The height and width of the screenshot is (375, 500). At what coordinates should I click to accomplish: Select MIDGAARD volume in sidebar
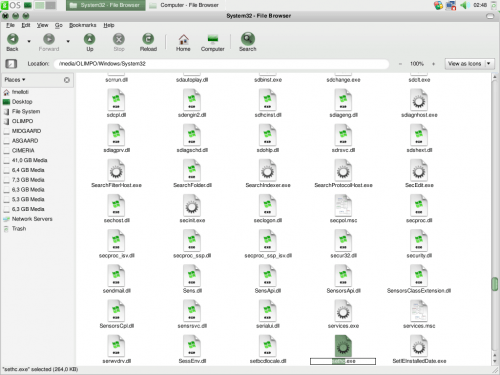(26, 131)
